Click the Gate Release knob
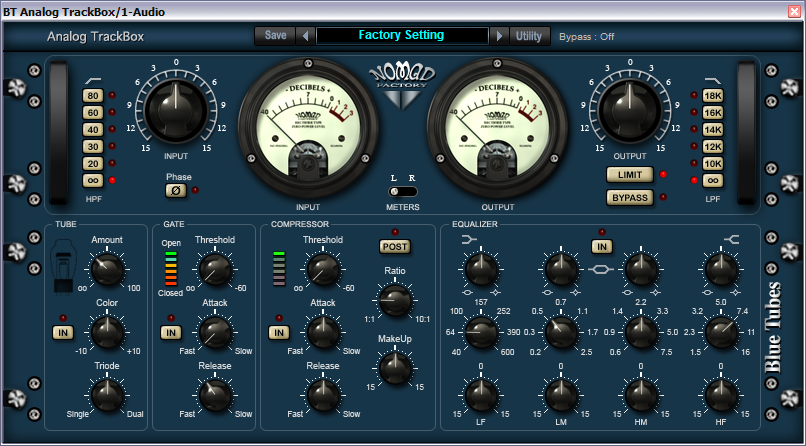Image resolution: width=806 pixels, height=446 pixels. click(x=215, y=395)
